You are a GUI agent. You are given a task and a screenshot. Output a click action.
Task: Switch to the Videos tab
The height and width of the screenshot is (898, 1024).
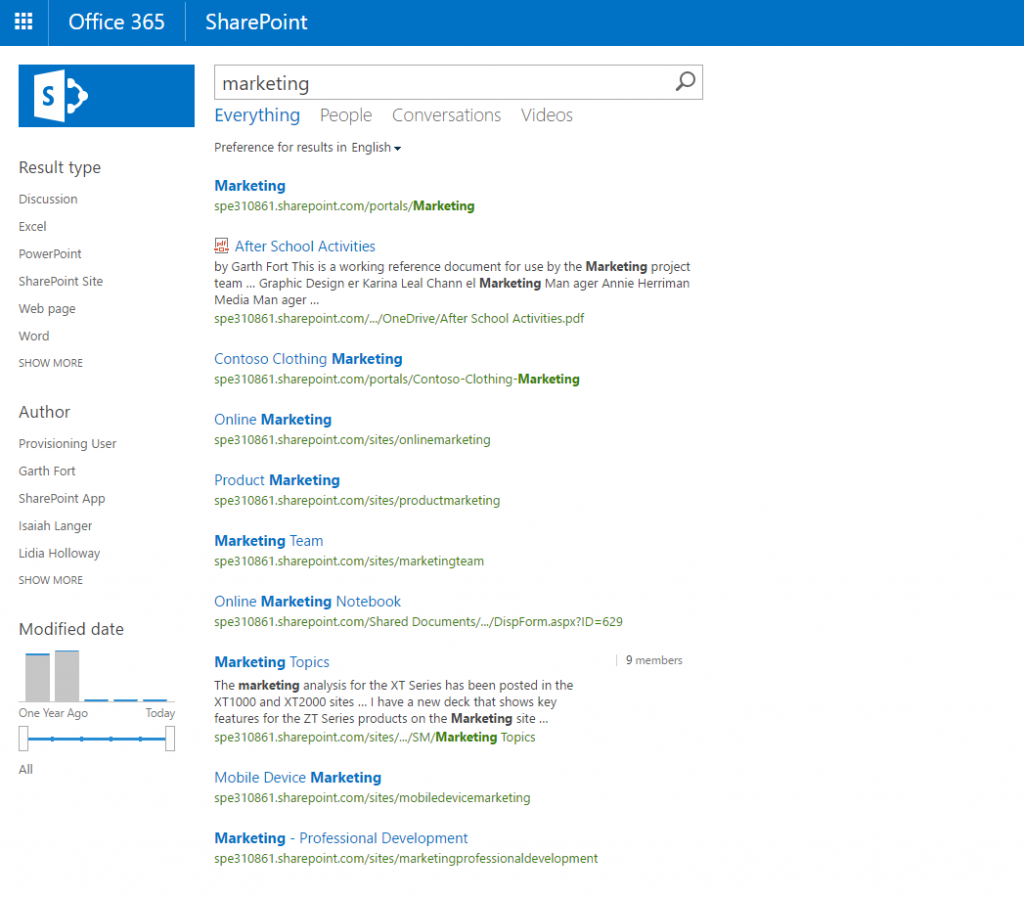tap(547, 115)
